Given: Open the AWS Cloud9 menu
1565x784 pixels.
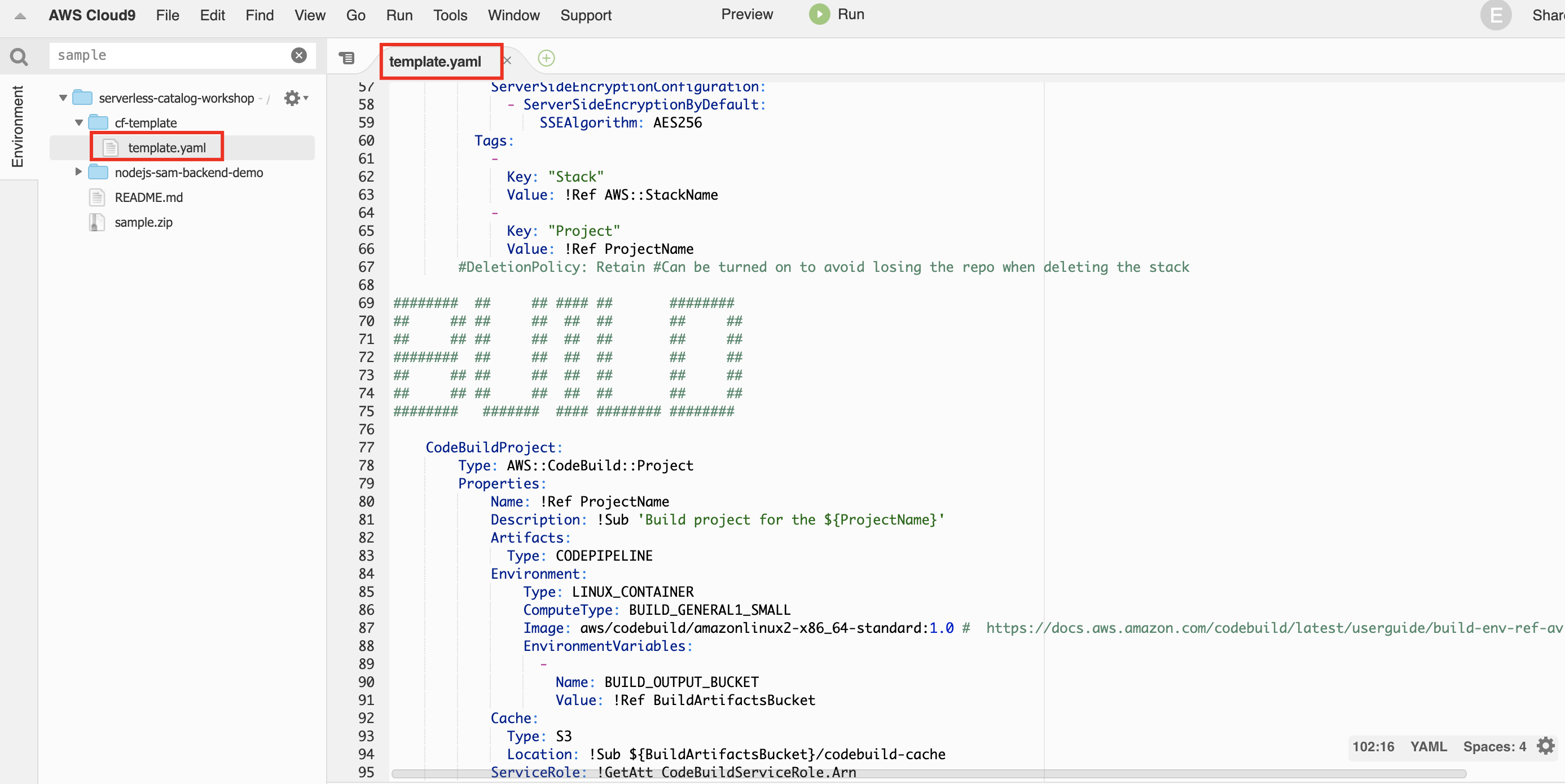Looking at the screenshot, I should (92, 15).
